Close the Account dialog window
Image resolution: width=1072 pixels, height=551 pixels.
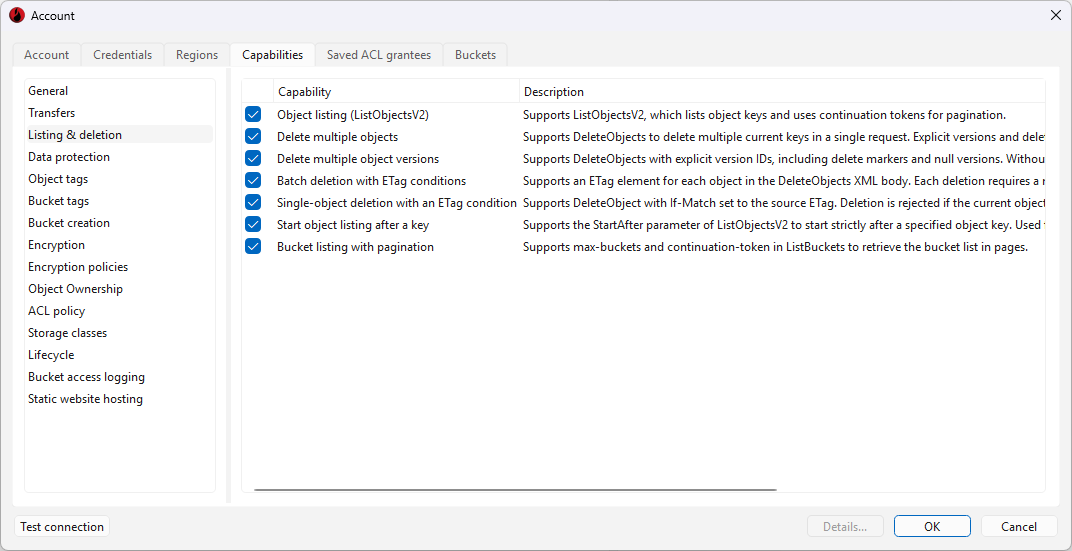tap(1056, 16)
